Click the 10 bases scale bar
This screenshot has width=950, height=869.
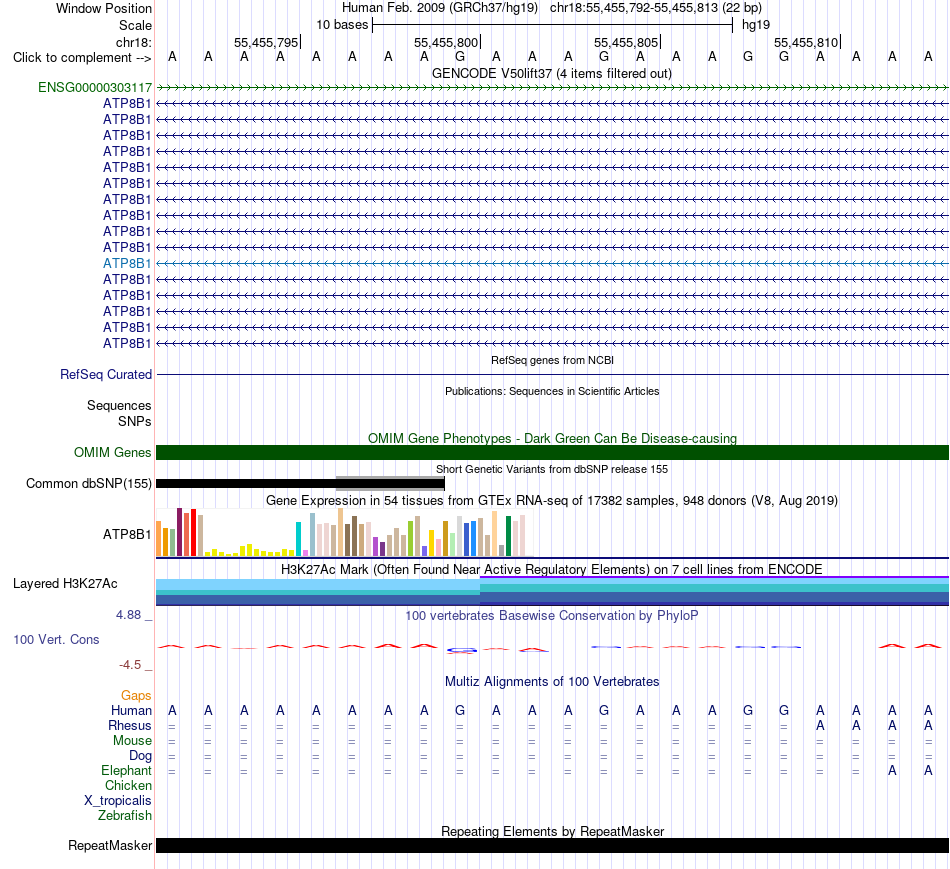tap(553, 25)
